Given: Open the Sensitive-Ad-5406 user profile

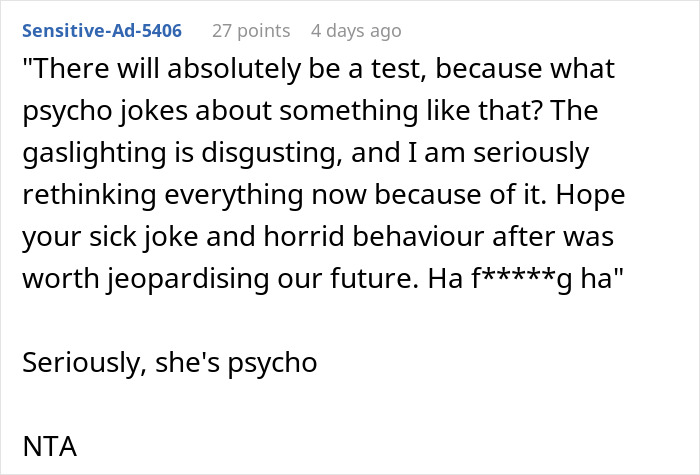Looking at the screenshot, I should [102, 31].
